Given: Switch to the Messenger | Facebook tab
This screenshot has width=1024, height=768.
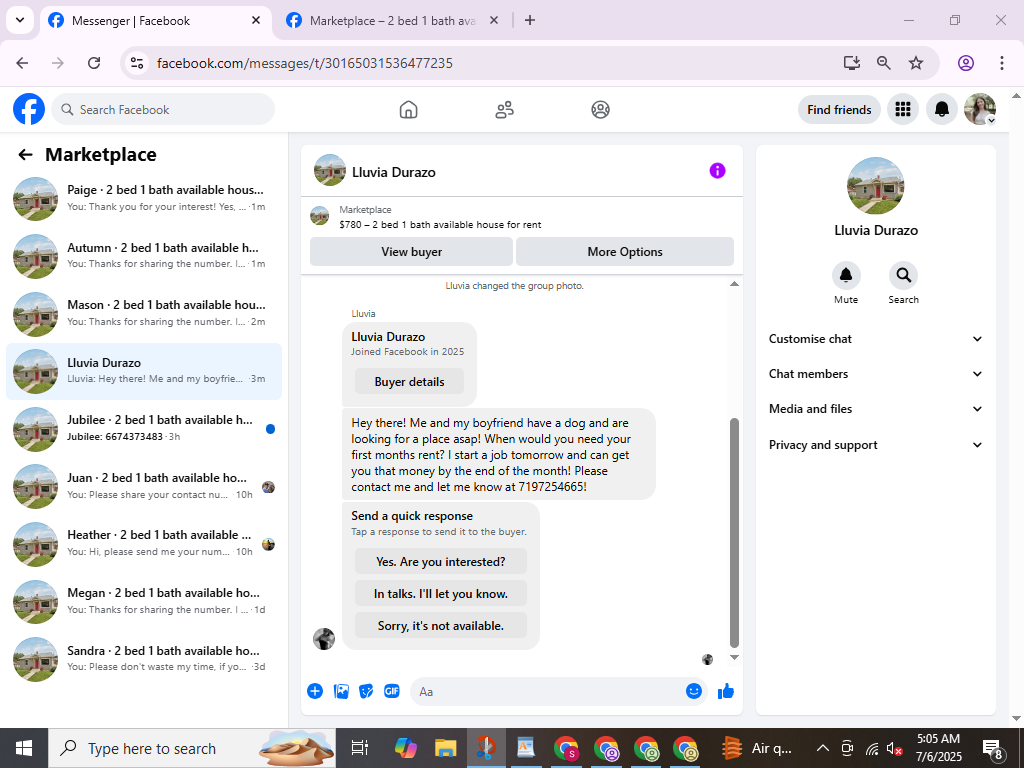Looking at the screenshot, I should 155,21.
